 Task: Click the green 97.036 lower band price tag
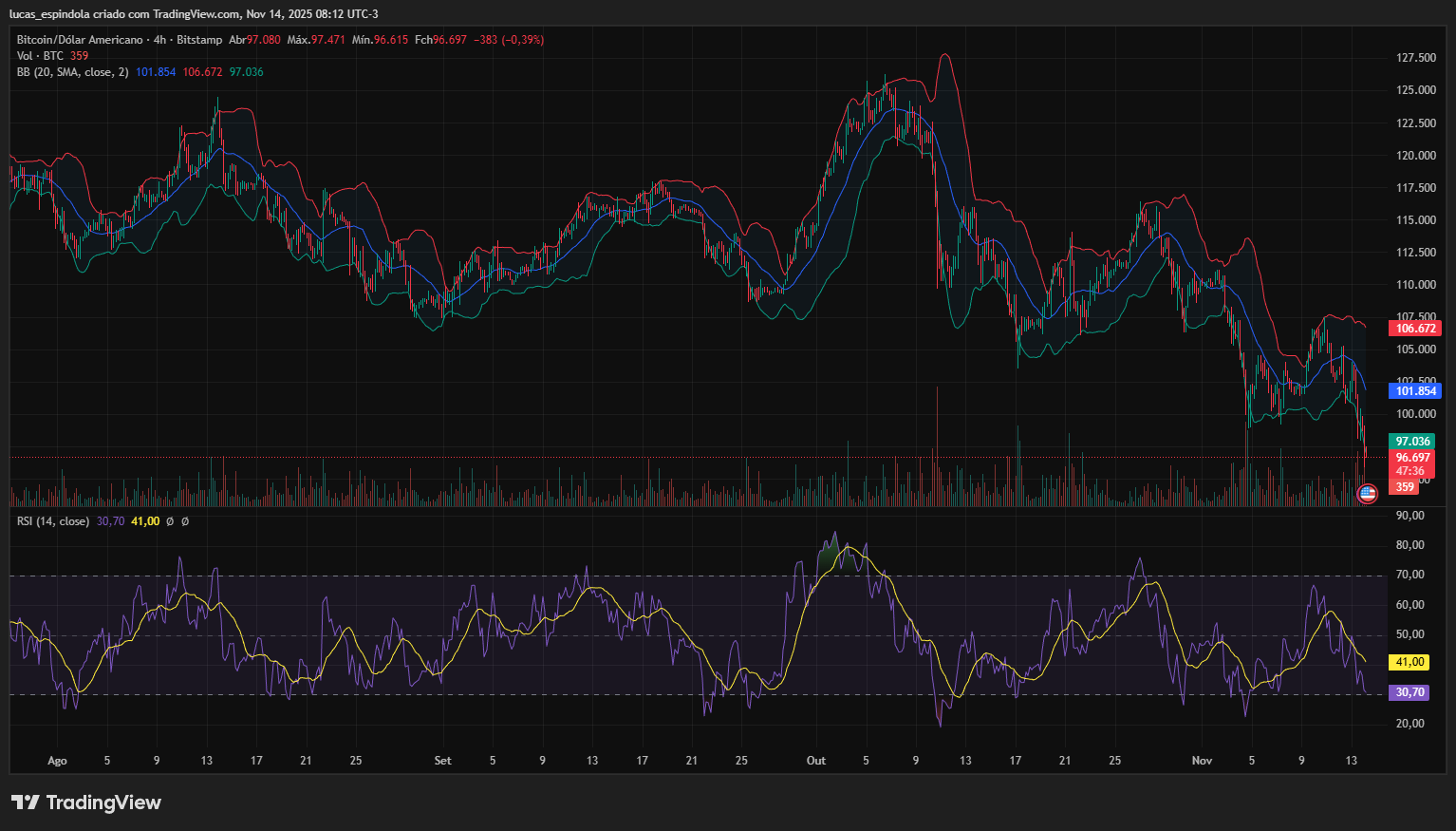pos(1412,442)
